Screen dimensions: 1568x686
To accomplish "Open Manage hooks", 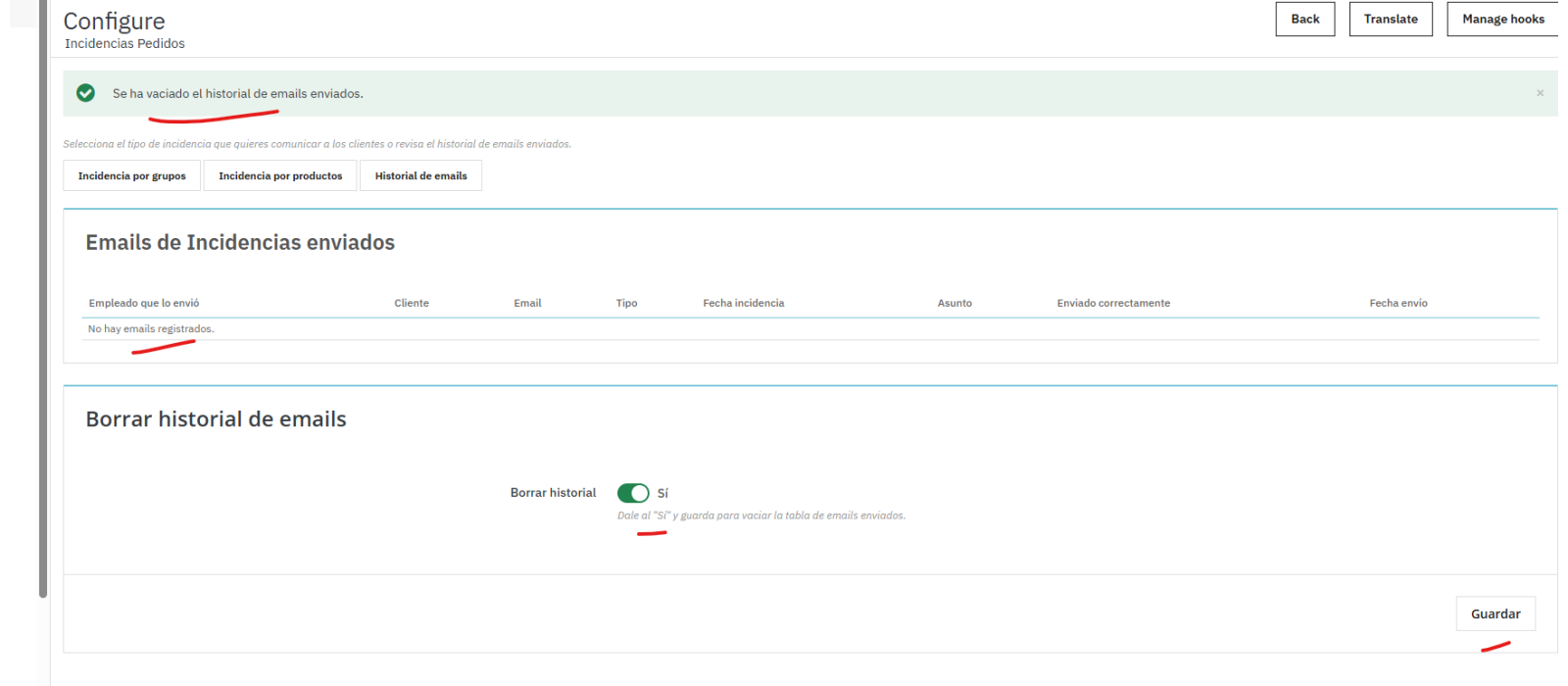I will point(1502,19).
